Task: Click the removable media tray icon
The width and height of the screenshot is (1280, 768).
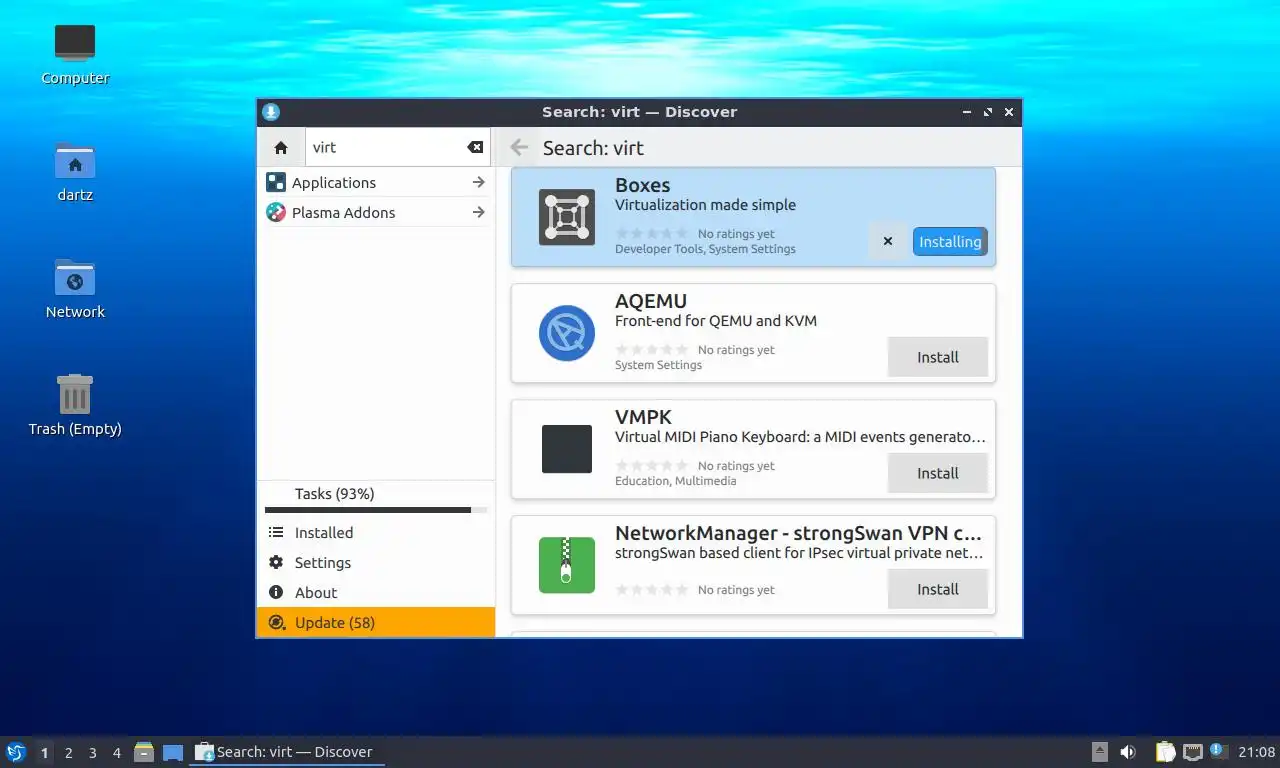Action: 1099,752
